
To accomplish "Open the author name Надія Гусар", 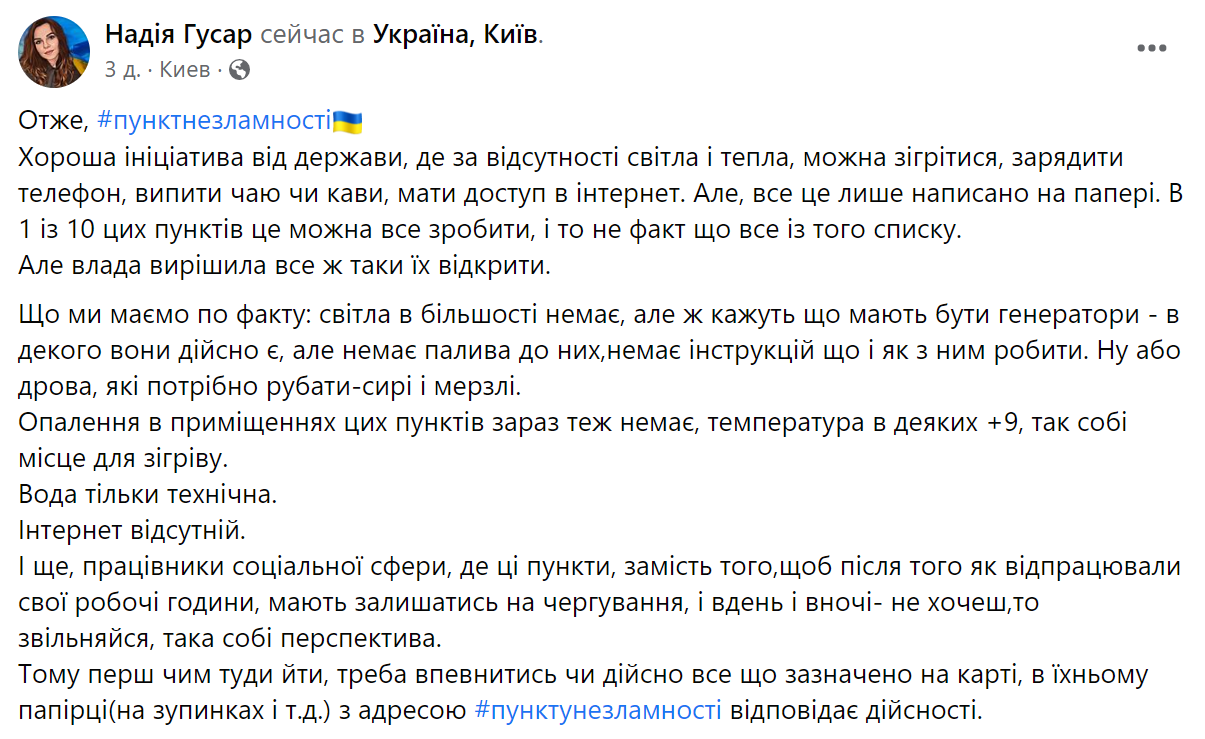I will click(178, 35).
